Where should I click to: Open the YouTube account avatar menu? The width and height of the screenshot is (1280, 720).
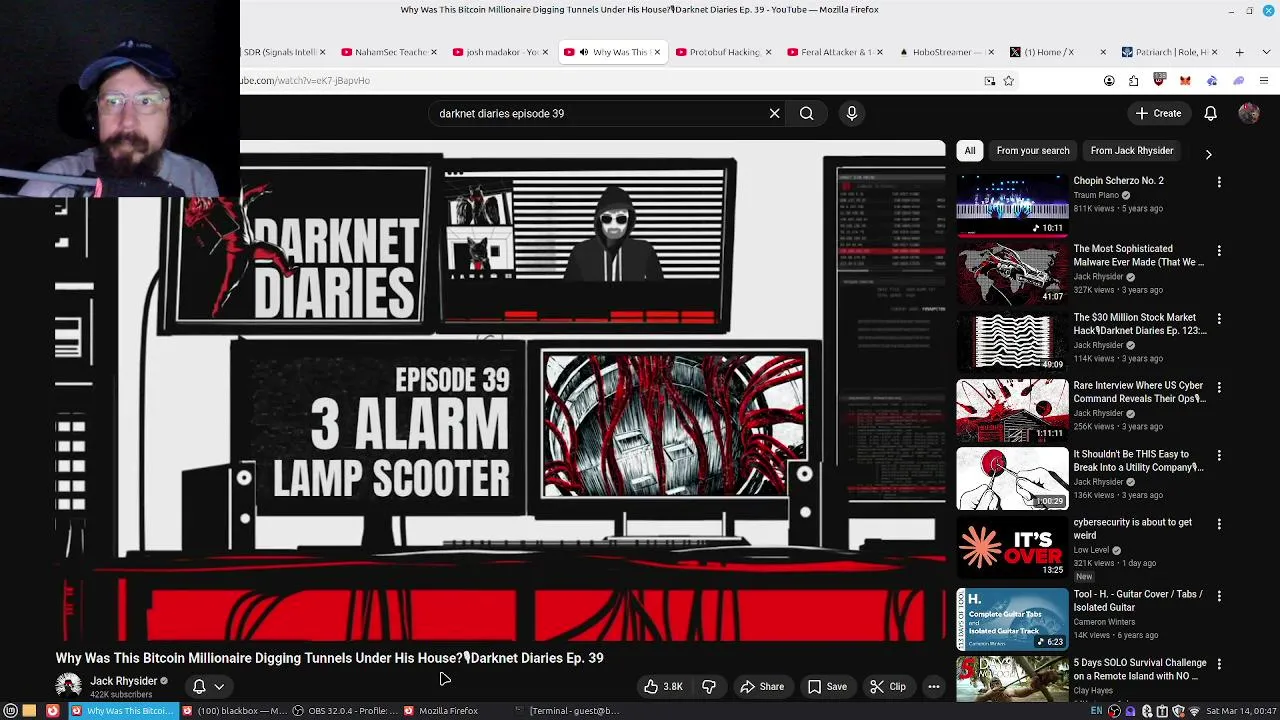(x=1249, y=113)
